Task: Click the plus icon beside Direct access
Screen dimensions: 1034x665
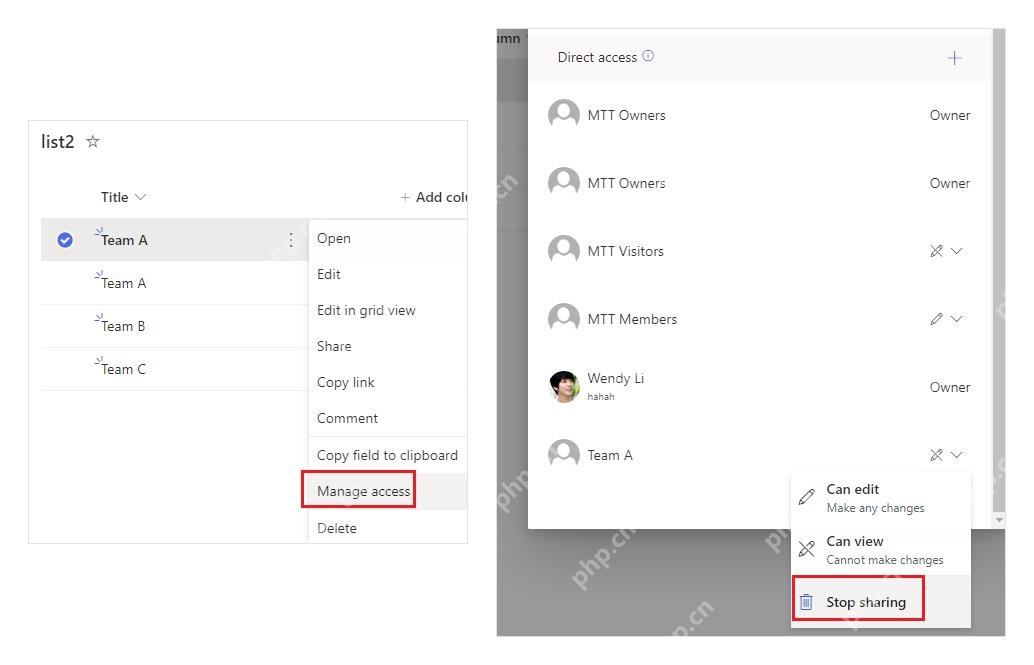Action: pyautogui.click(x=954, y=58)
